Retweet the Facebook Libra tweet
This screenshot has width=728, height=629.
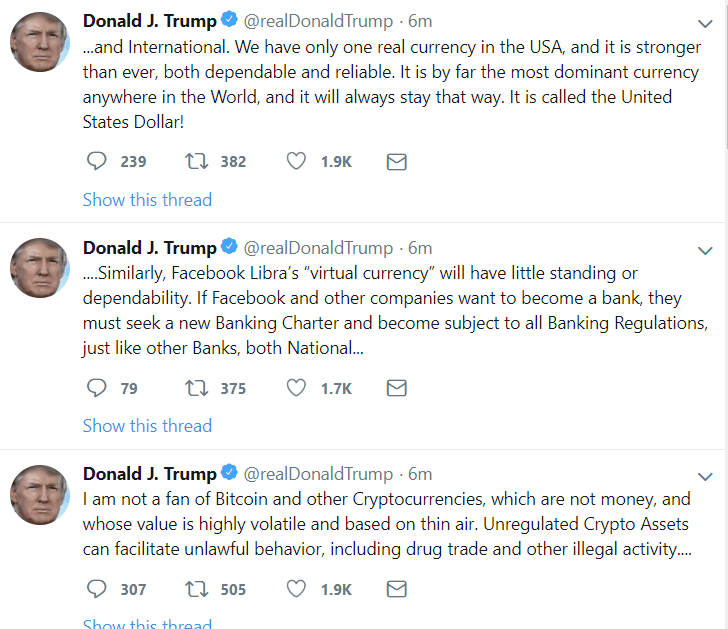click(x=197, y=388)
